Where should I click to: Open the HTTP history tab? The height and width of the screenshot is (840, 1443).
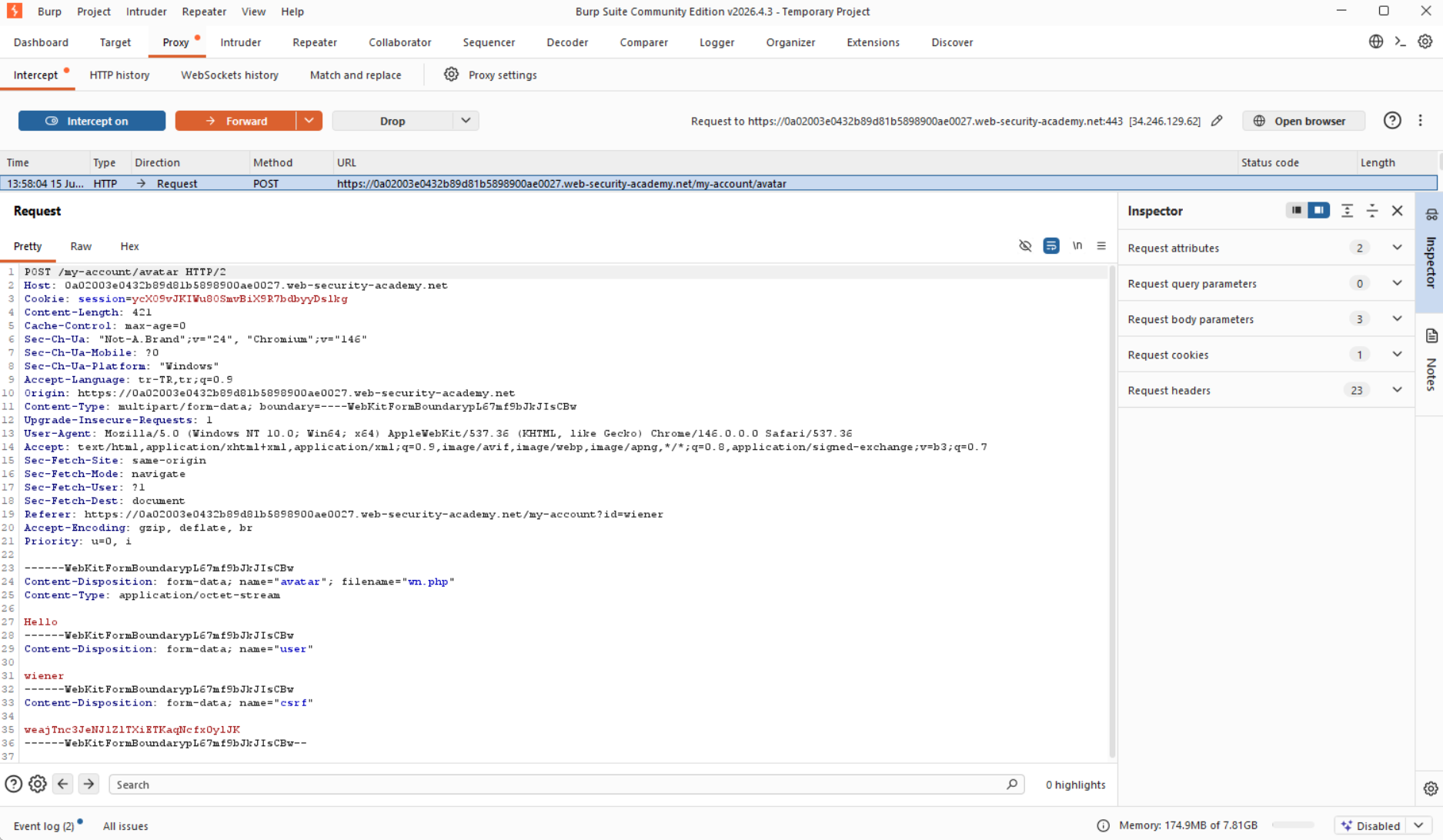point(119,75)
